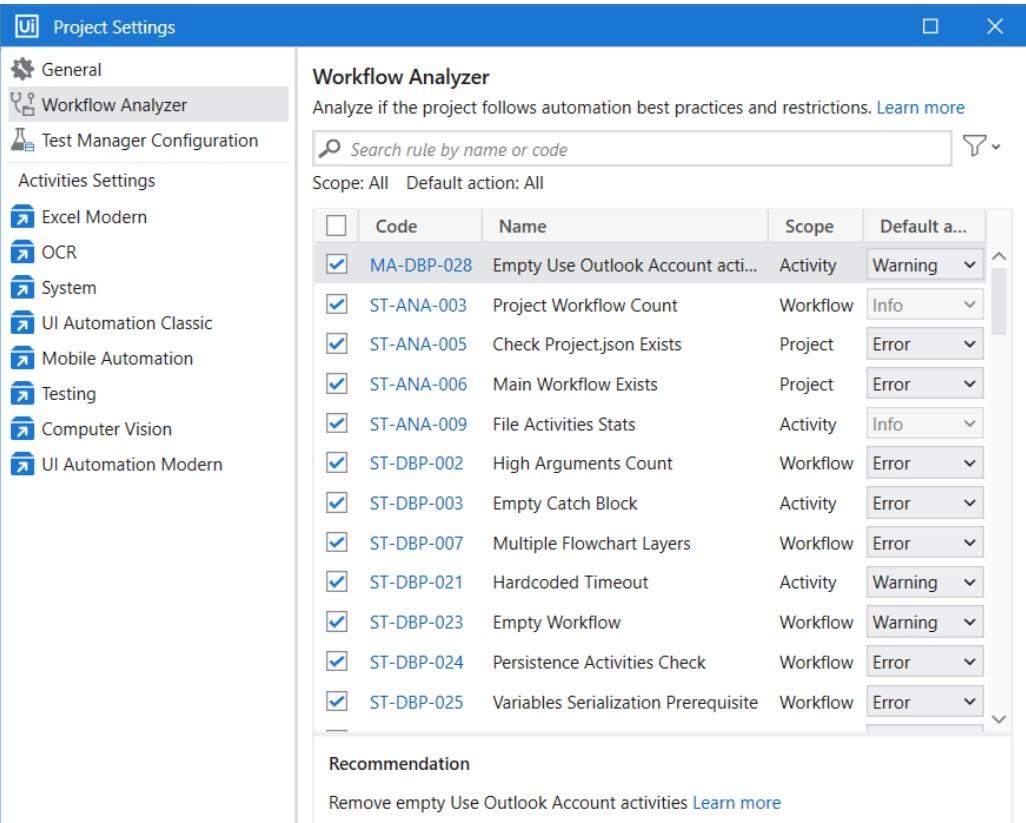Uncheck rule ST-DBP-003 checkbox
Image resolution: width=1026 pixels, height=823 pixels.
336,503
